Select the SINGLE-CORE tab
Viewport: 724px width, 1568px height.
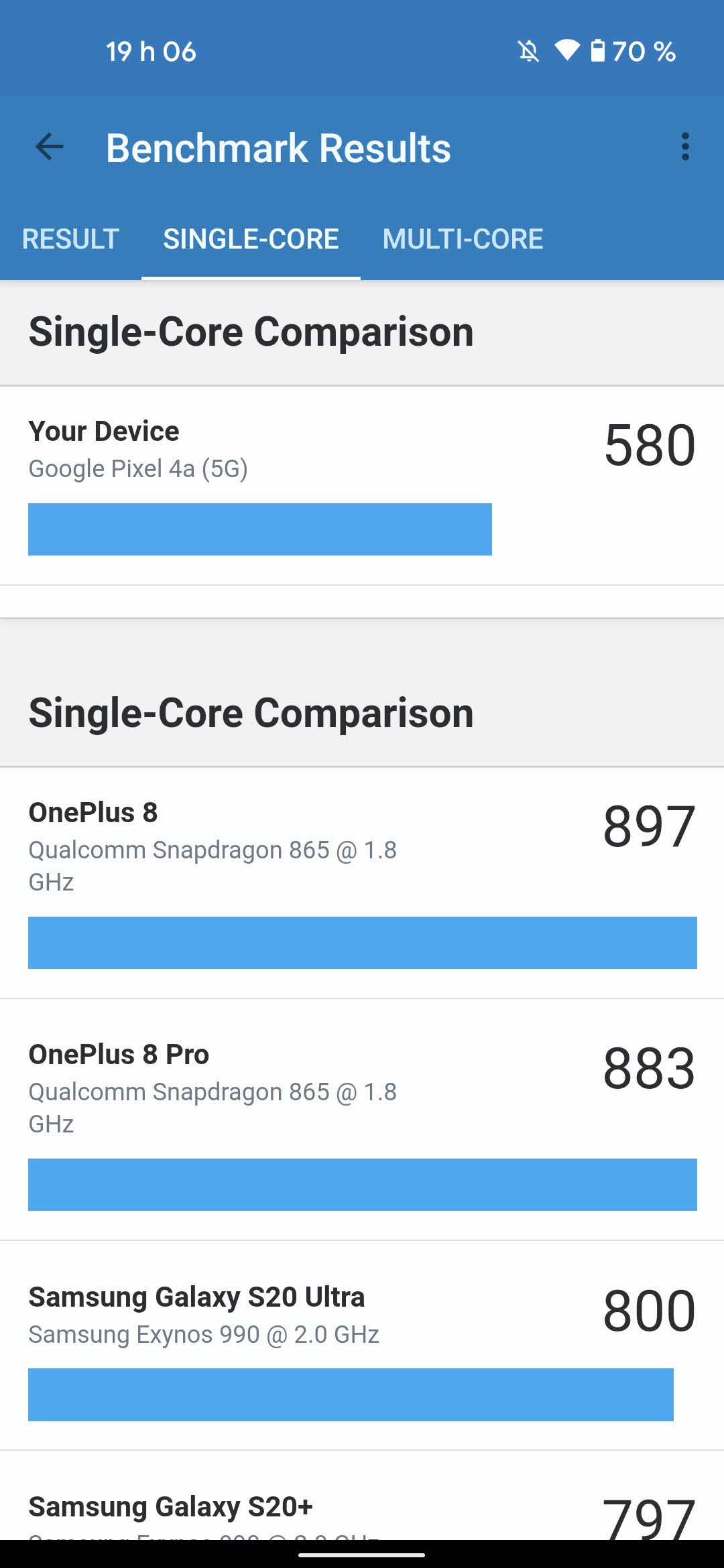(251, 239)
